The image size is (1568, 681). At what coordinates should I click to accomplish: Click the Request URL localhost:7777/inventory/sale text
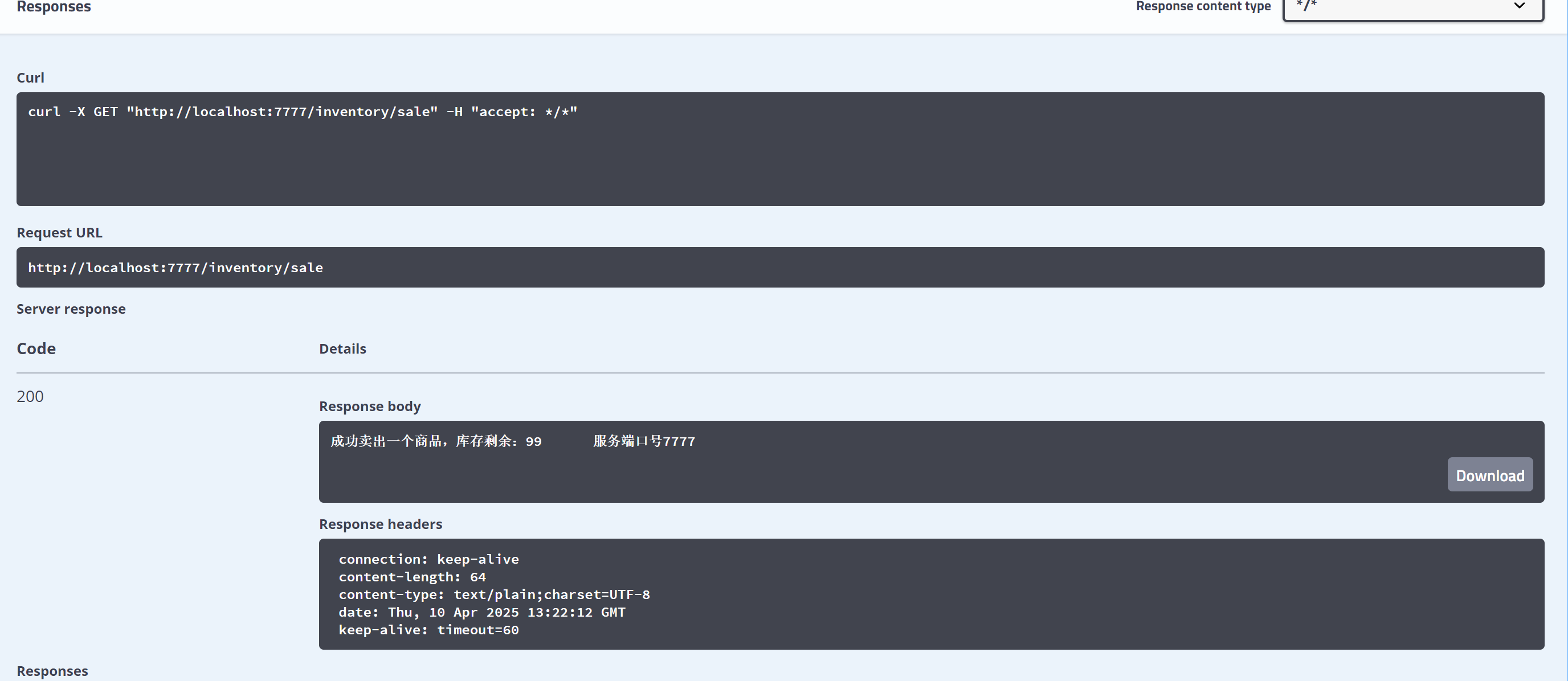175,268
